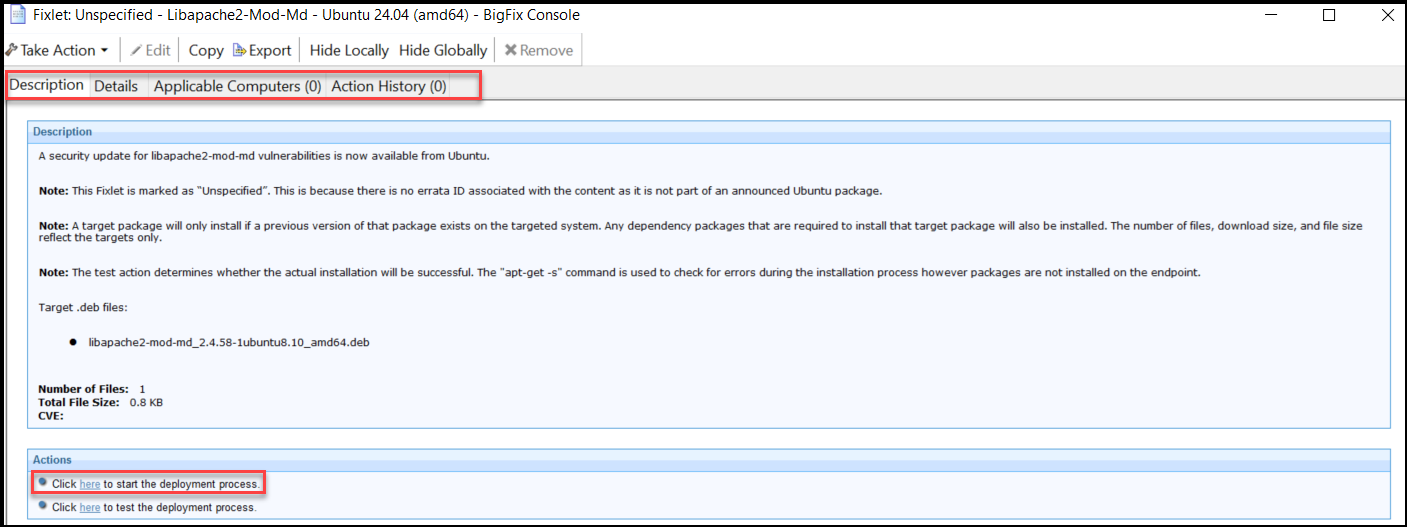Click the Fixlet document icon in title bar
Image resolution: width=1407 pixels, height=527 pixels.
(x=17, y=15)
